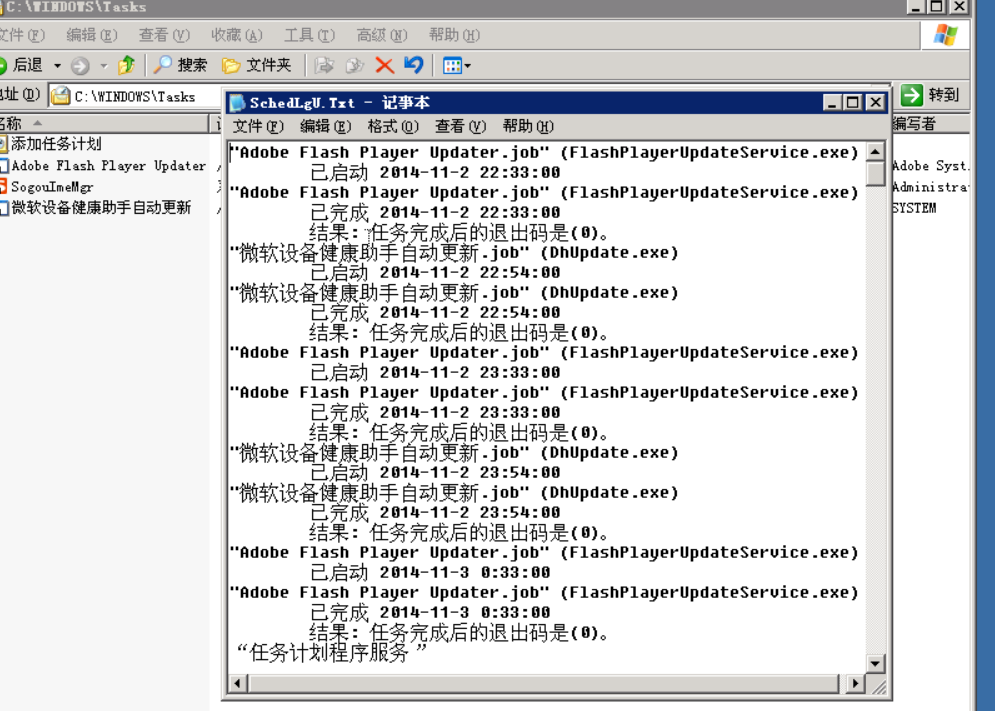Image resolution: width=995 pixels, height=711 pixels.
Task: Open Explorer 查看(V) menu
Action: coord(164,35)
